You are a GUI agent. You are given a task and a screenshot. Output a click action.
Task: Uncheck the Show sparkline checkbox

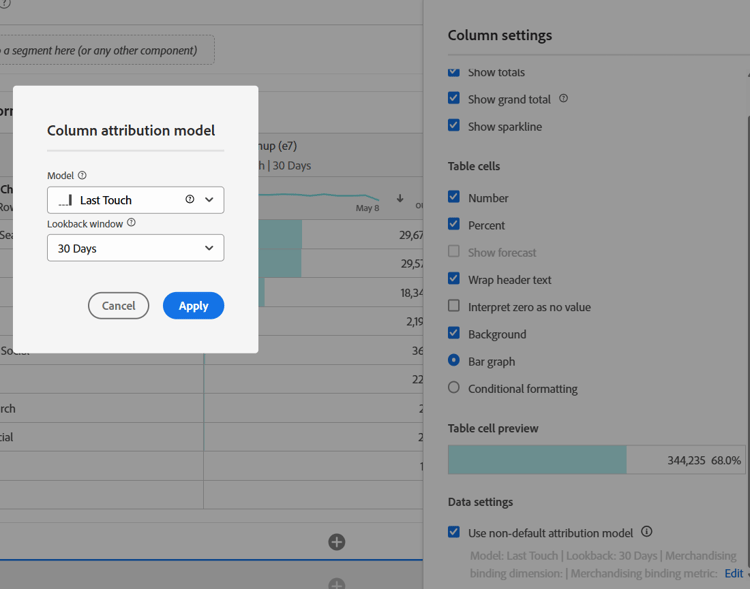[x=454, y=126]
